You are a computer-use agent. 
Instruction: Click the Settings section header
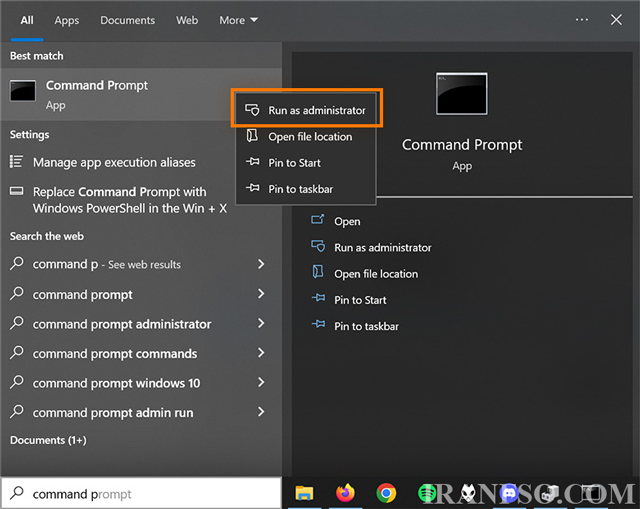(x=29, y=134)
